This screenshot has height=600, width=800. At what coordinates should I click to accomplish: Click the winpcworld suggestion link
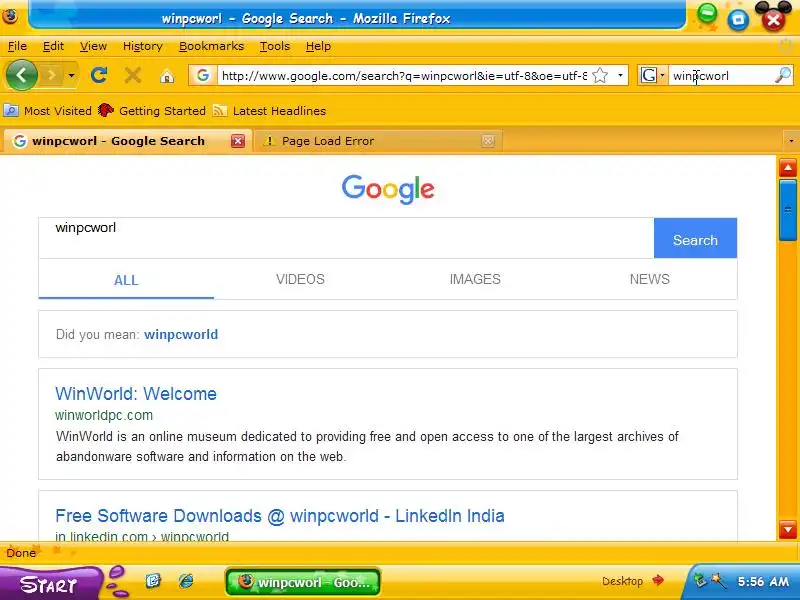pos(181,334)
